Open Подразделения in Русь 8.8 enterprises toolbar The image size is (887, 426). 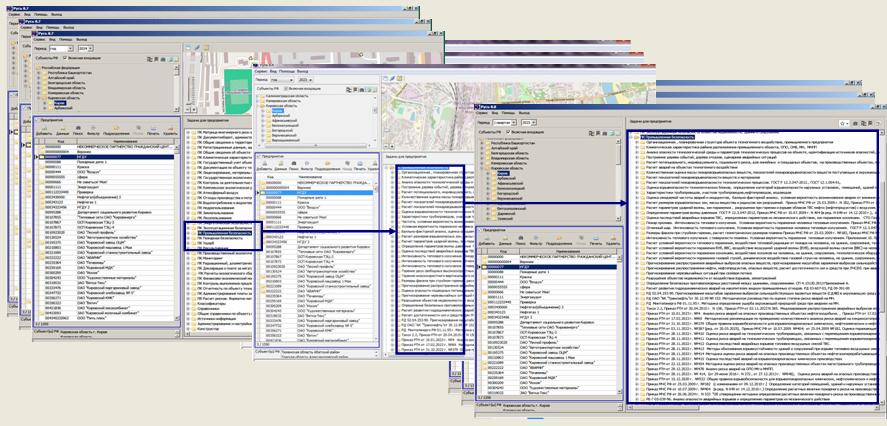(558, 241)
